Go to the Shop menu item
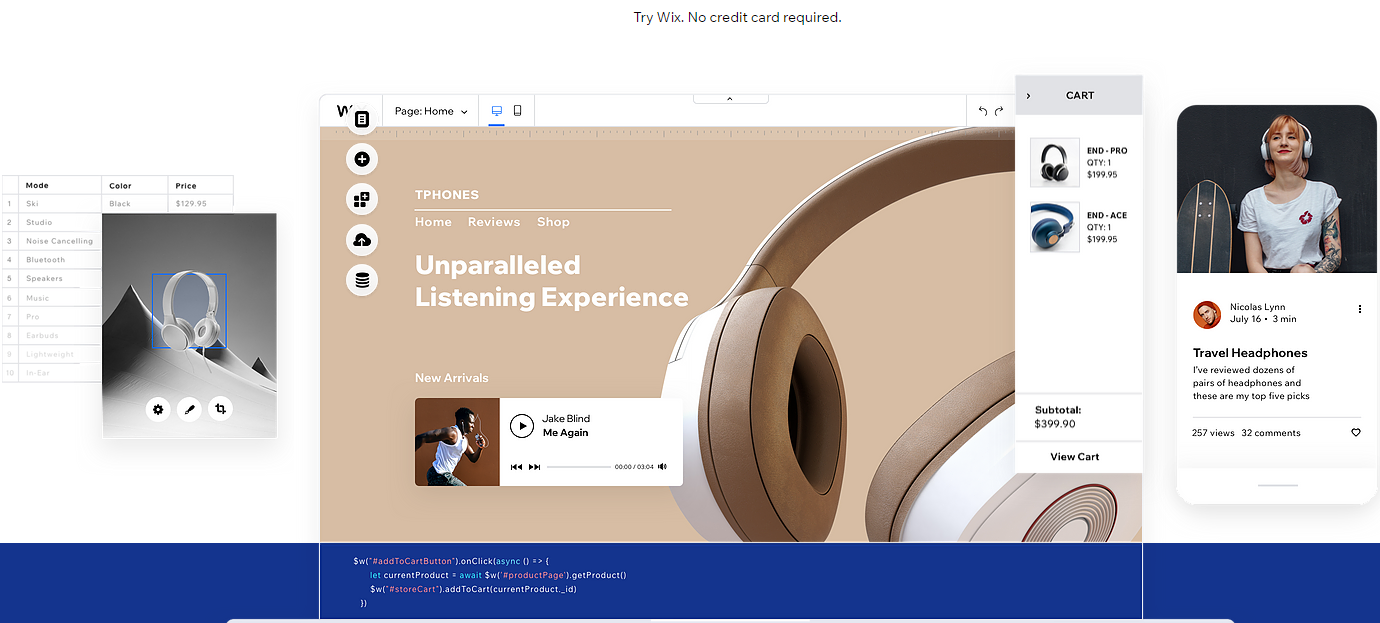 [x=553, y=222]
